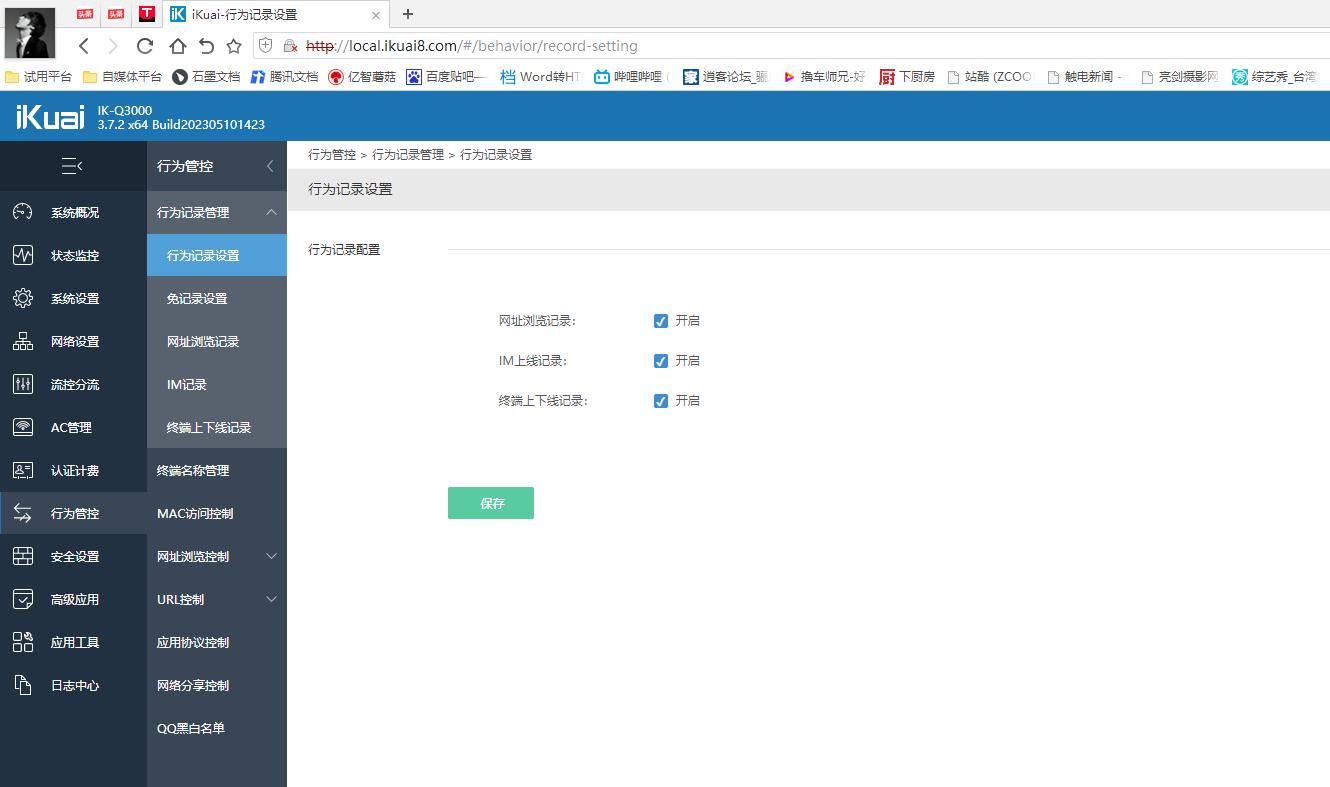The height and width of the screenshot is (787, 1330).
Task: Expand the URL控制 submenu
Action: click(216, 599)
